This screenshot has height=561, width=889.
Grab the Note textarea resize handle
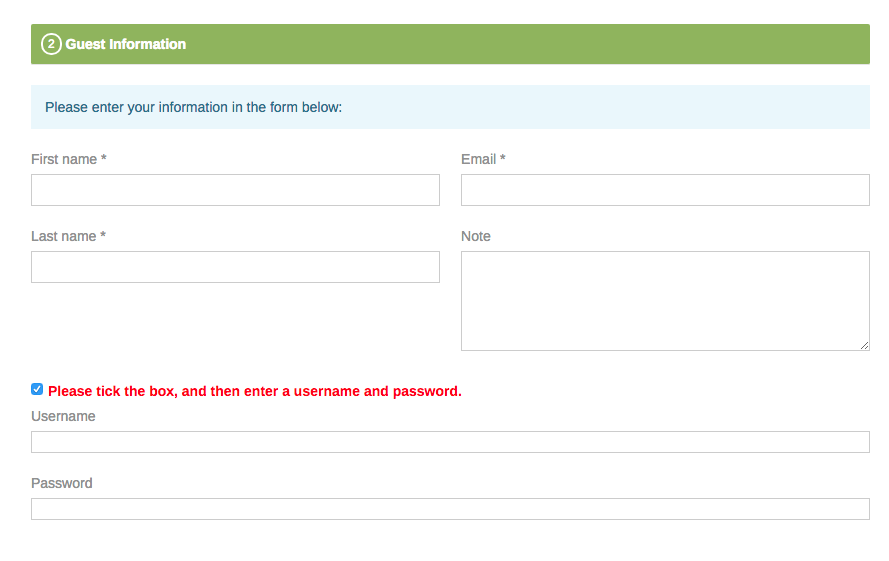(864, 345)
